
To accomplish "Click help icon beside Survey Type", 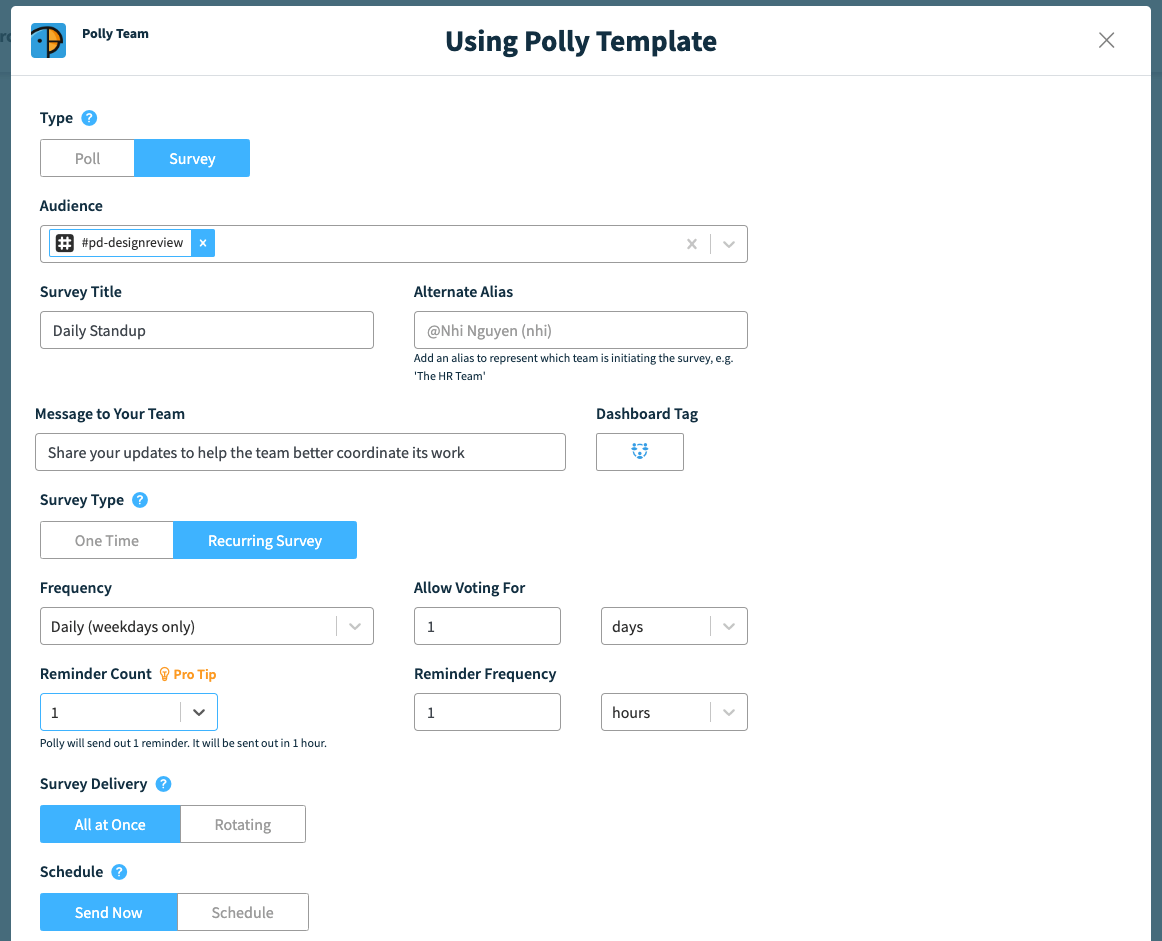I will tap(140, 500).
